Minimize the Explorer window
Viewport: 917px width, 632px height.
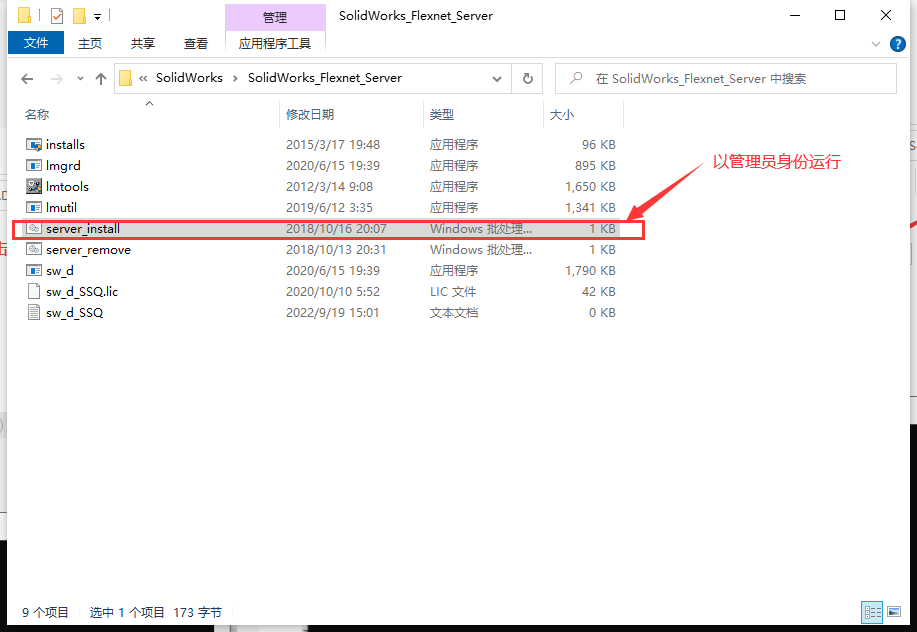coord(795,15)
